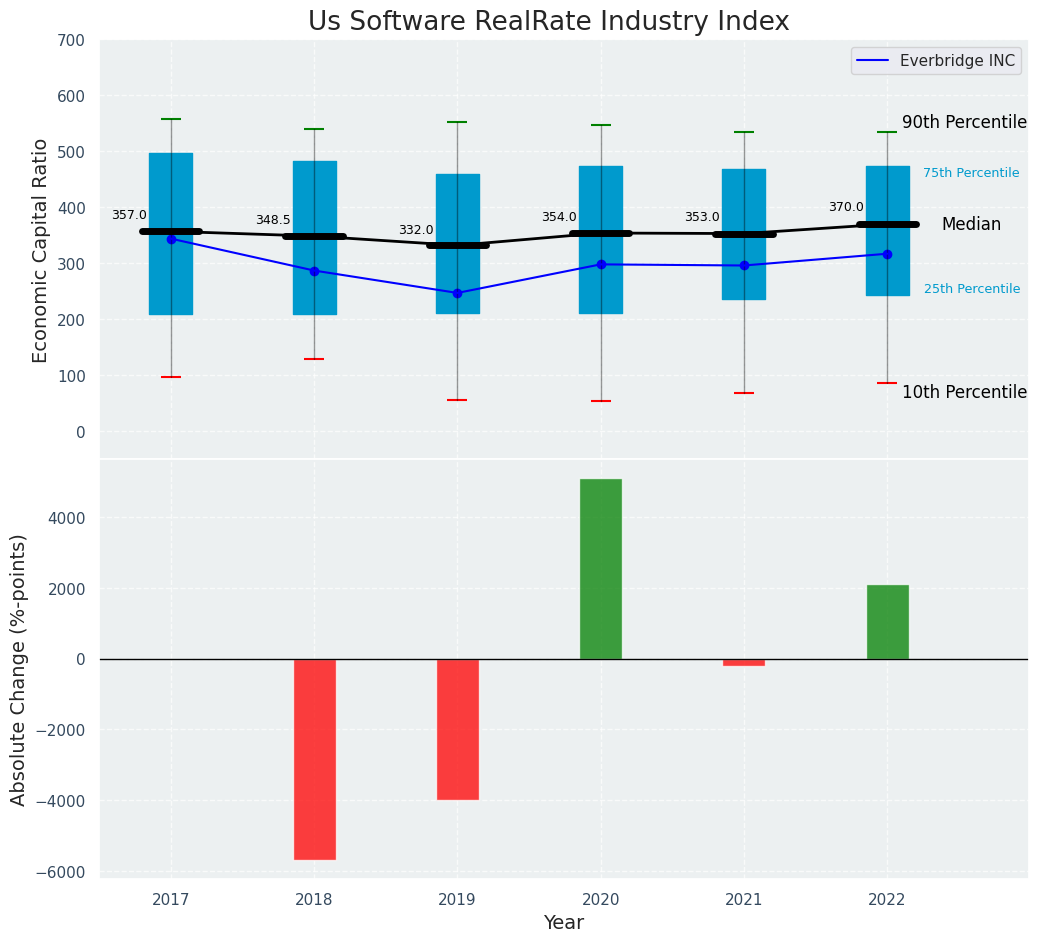1039x942 pixels.
Task: Click the chart title Us Software RealRate
Action: 548,22
